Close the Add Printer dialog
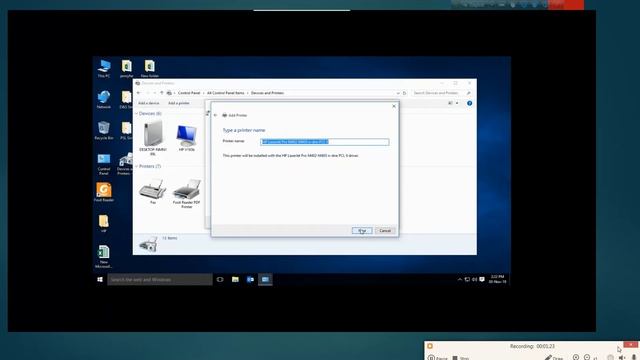640x360 pixels. 394,106
